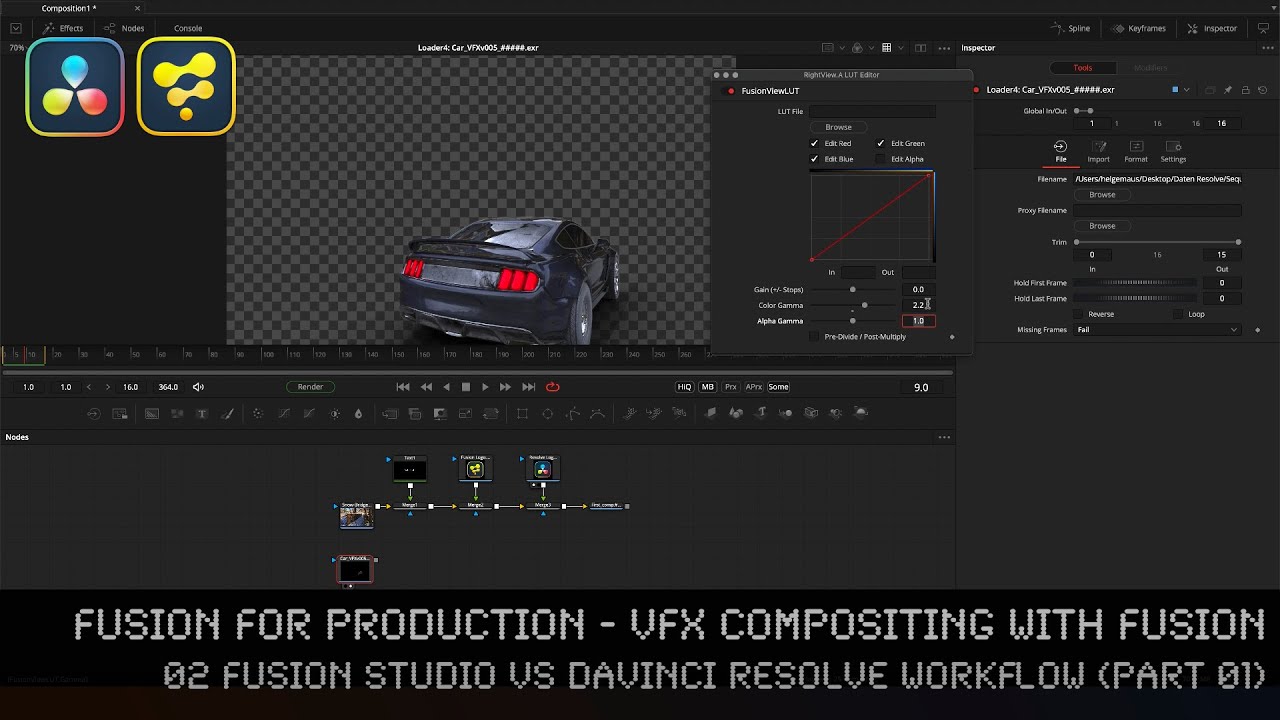Stop playback
The image size is (1280, 720).
coord(465,387)
